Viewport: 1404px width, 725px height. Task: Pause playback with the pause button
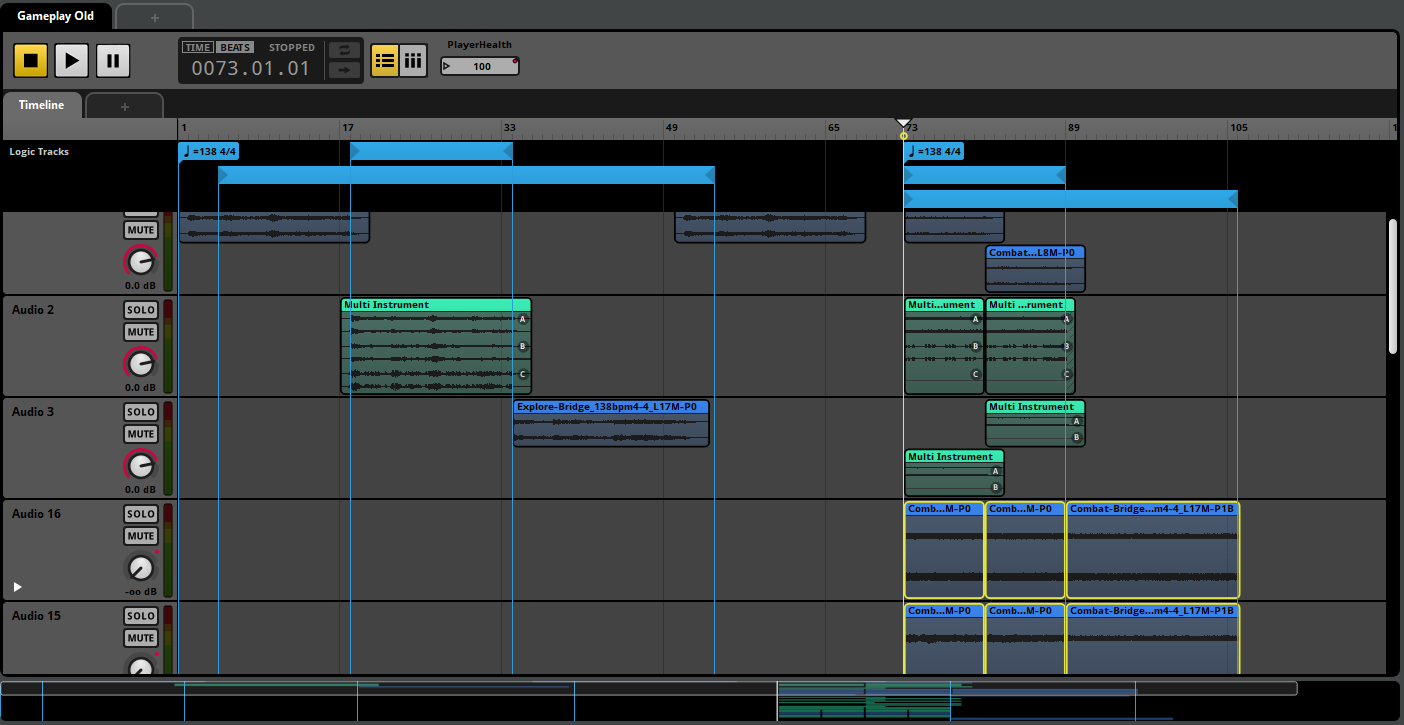coord(112,60)
